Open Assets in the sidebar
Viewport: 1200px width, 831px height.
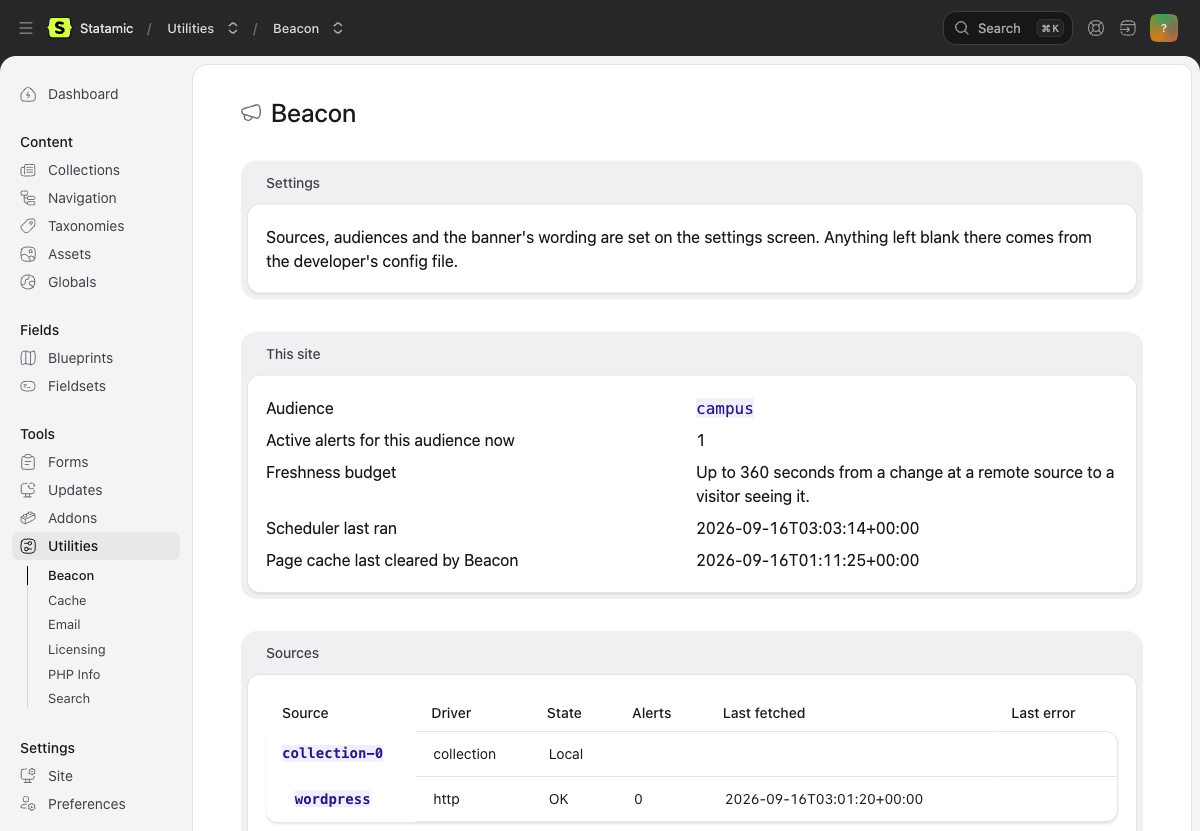[69, 254]
